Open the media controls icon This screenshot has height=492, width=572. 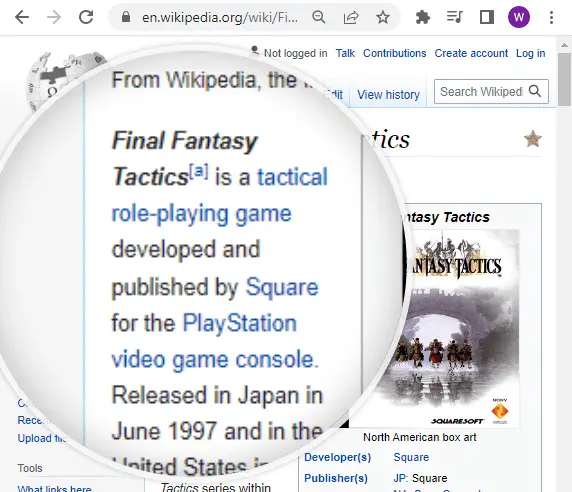point(455,17)
